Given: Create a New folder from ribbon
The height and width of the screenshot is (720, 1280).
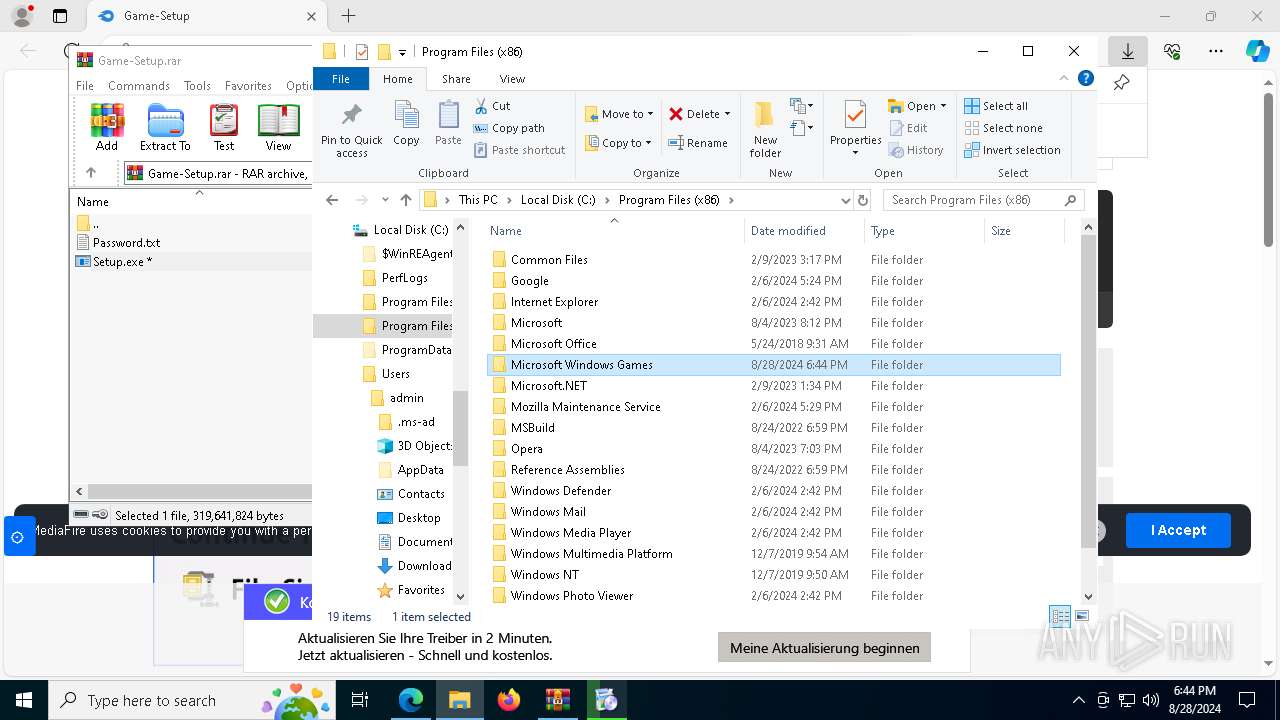Looking at the screenshot, I should click(x=765, y=128).
